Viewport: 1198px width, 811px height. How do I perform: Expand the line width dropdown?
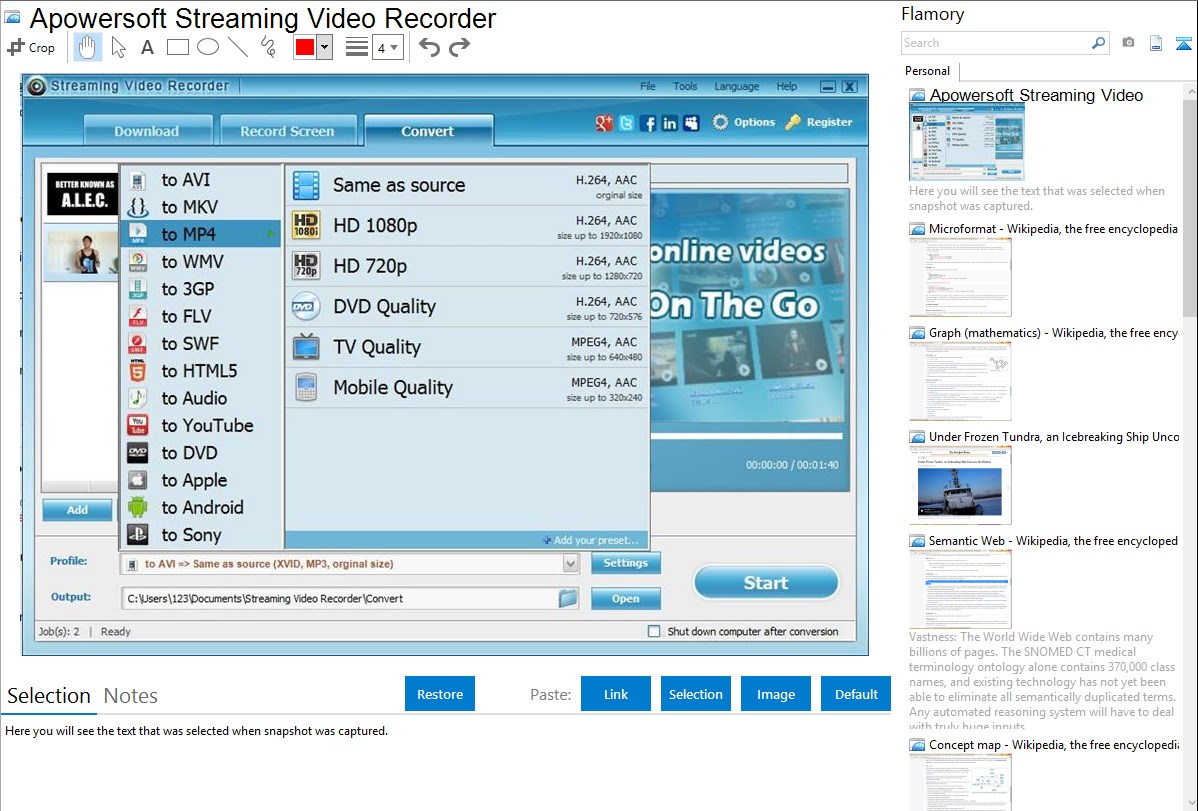coord(394,47)
